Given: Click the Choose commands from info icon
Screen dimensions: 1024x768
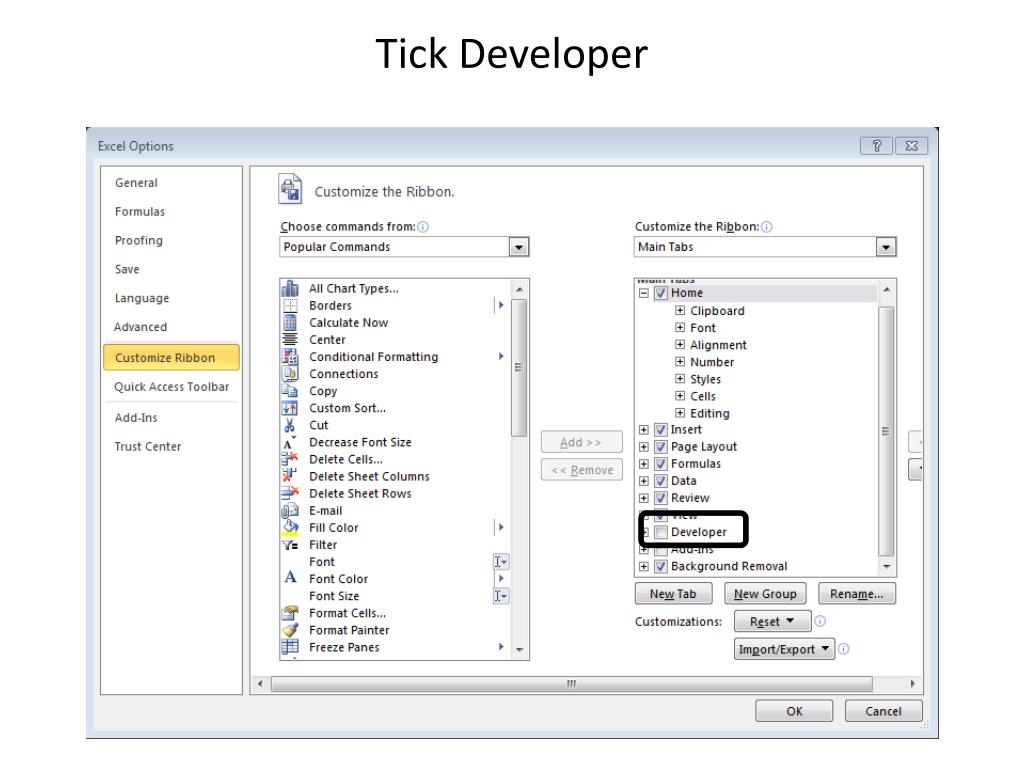Looking at the screenshot, I should [x=423, y=227].
